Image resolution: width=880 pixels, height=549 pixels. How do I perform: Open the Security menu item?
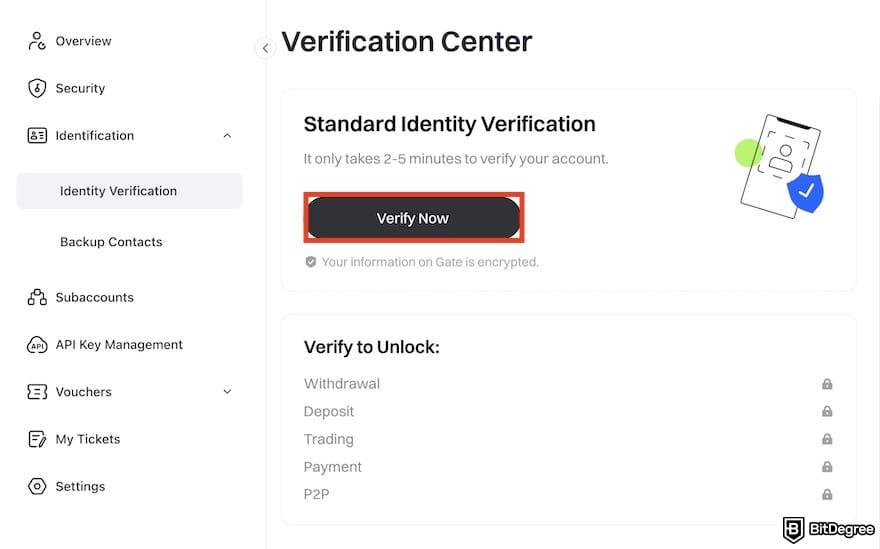click(80, 88)
